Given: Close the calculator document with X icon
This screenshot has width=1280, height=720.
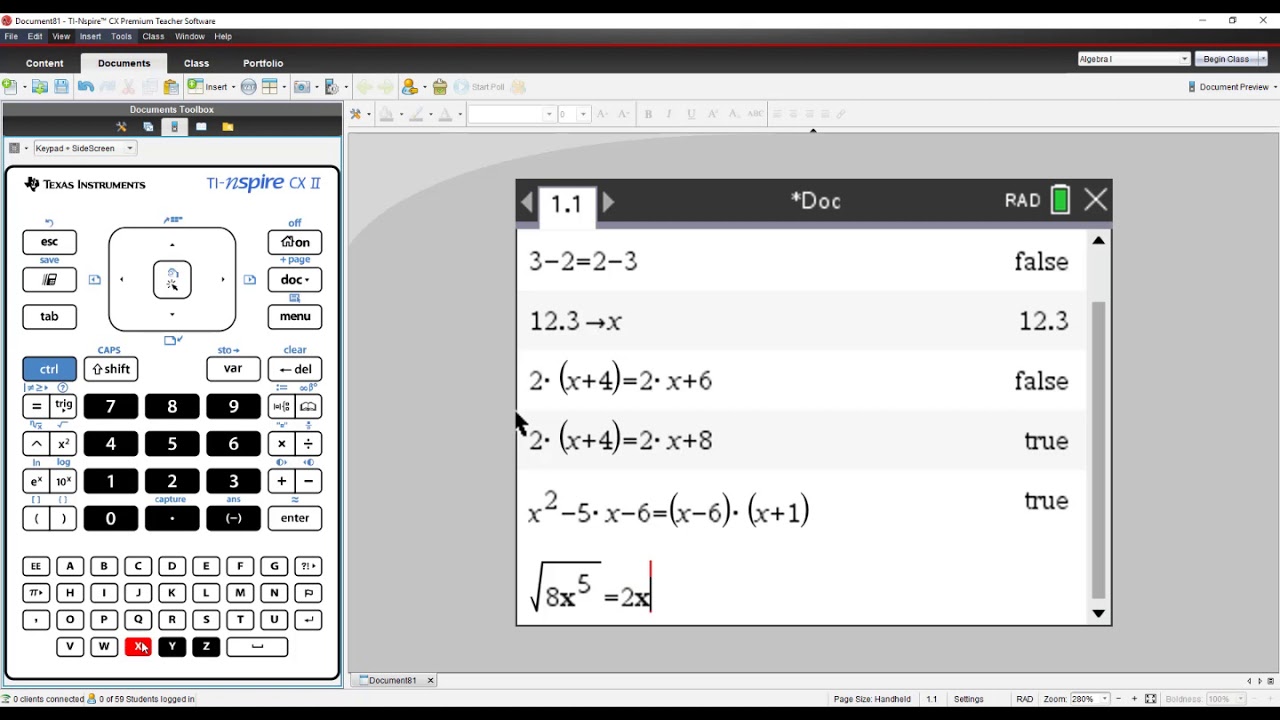Looking at the screenshot, I should 1096,201.
